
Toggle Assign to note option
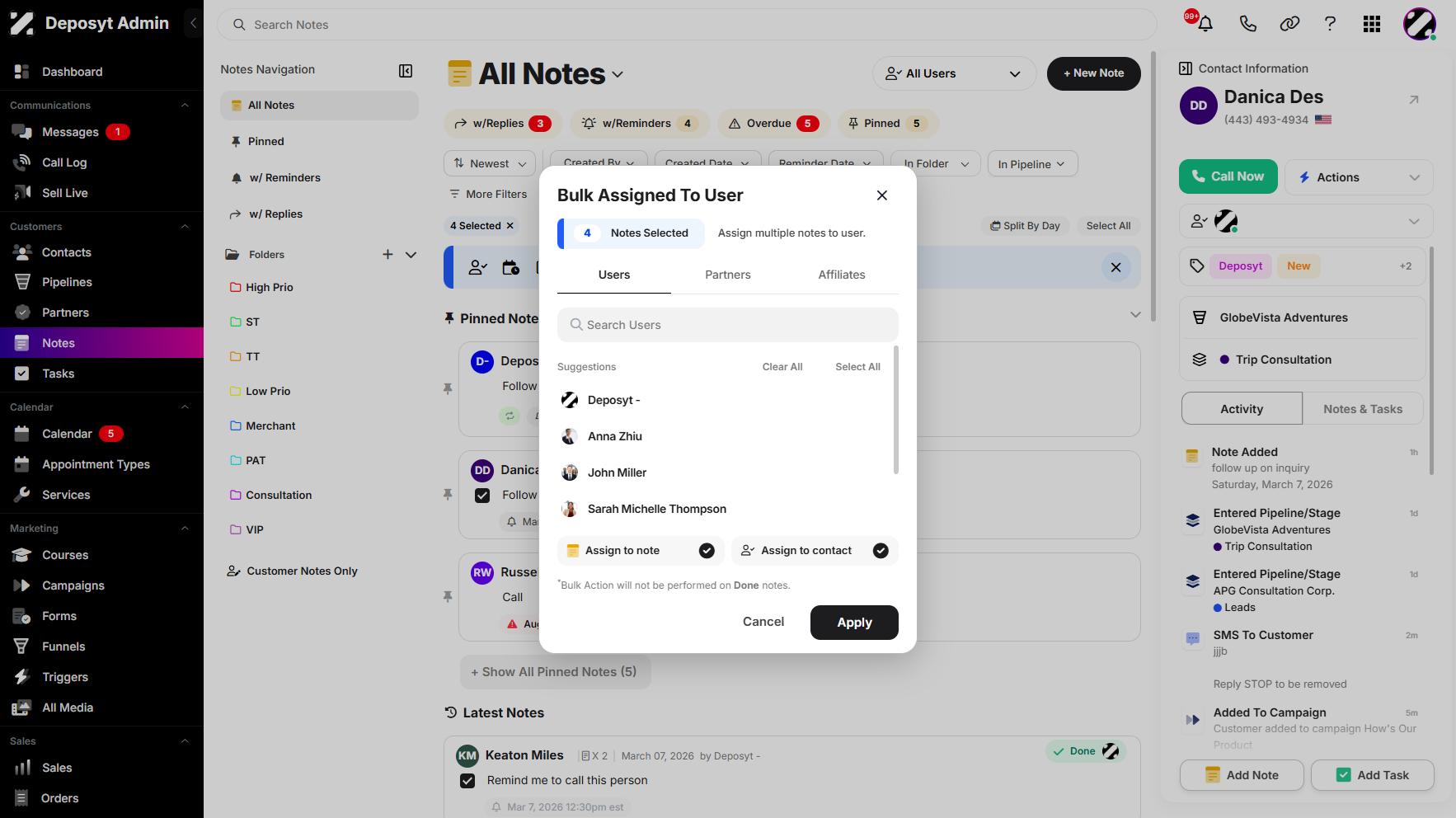(x=641, y=551)
